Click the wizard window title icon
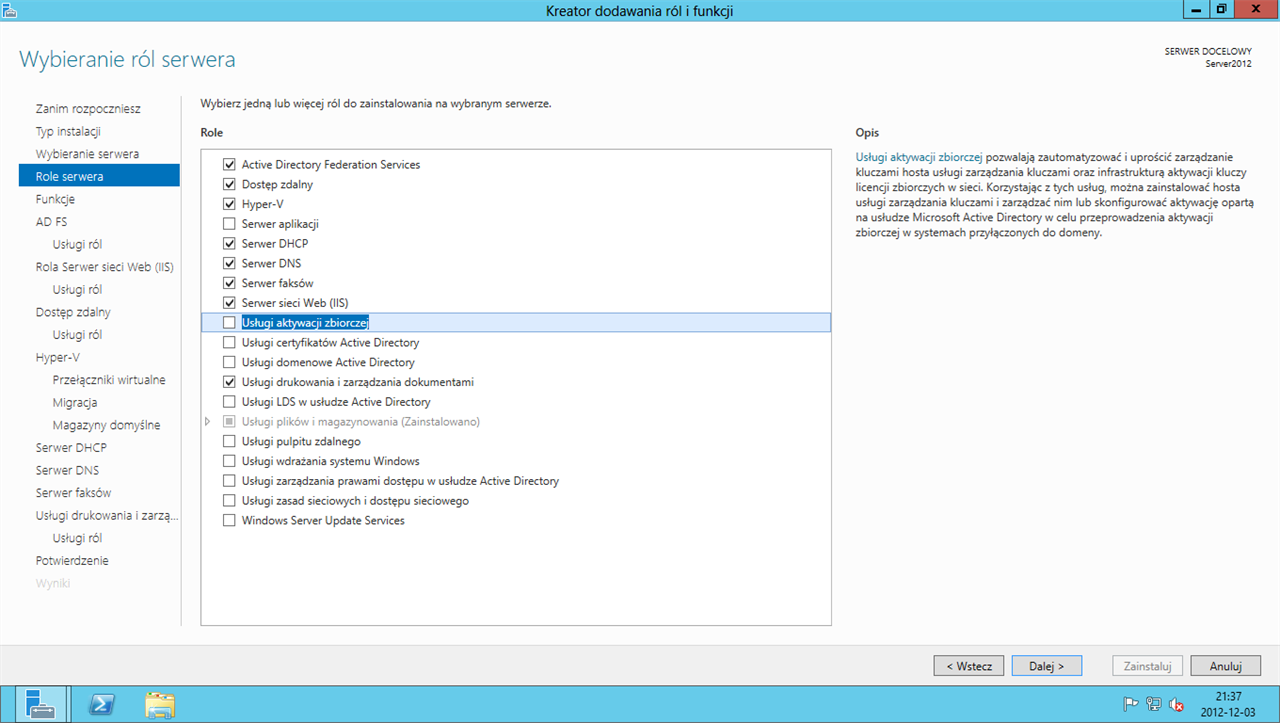This screenshot has width=1280, height=723. tap(9, 9)
